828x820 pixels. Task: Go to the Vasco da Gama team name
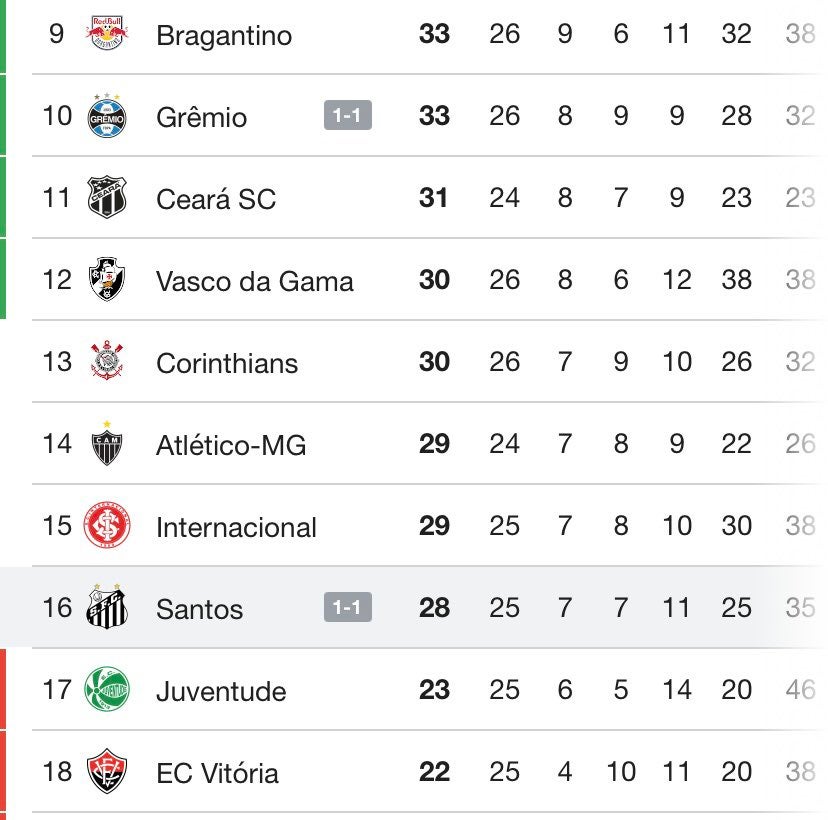click(x=254, y=281)
